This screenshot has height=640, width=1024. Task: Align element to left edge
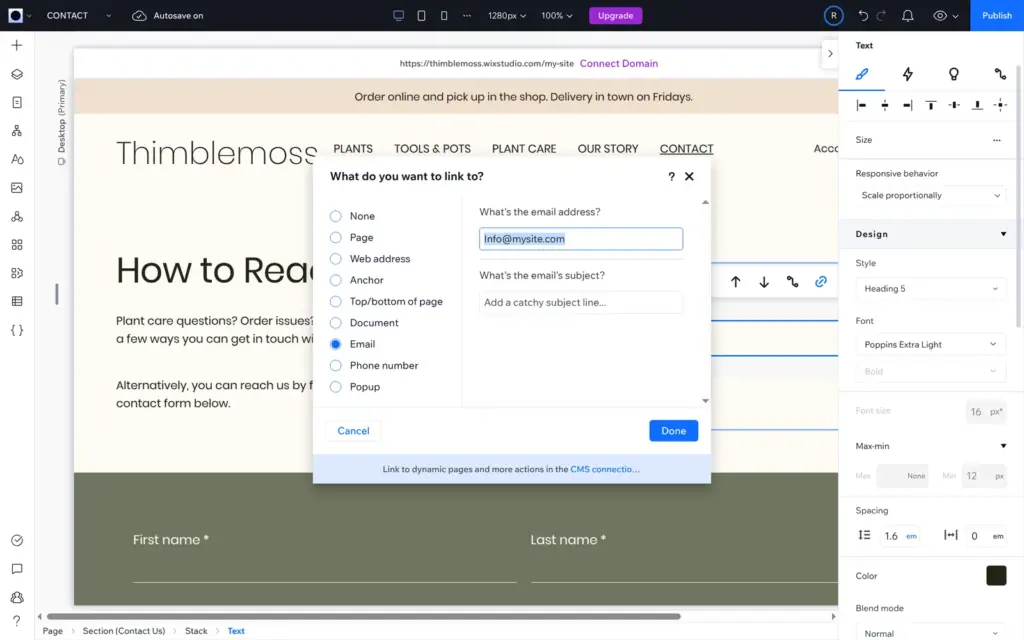pyautogui.click(x=861, y=105)
